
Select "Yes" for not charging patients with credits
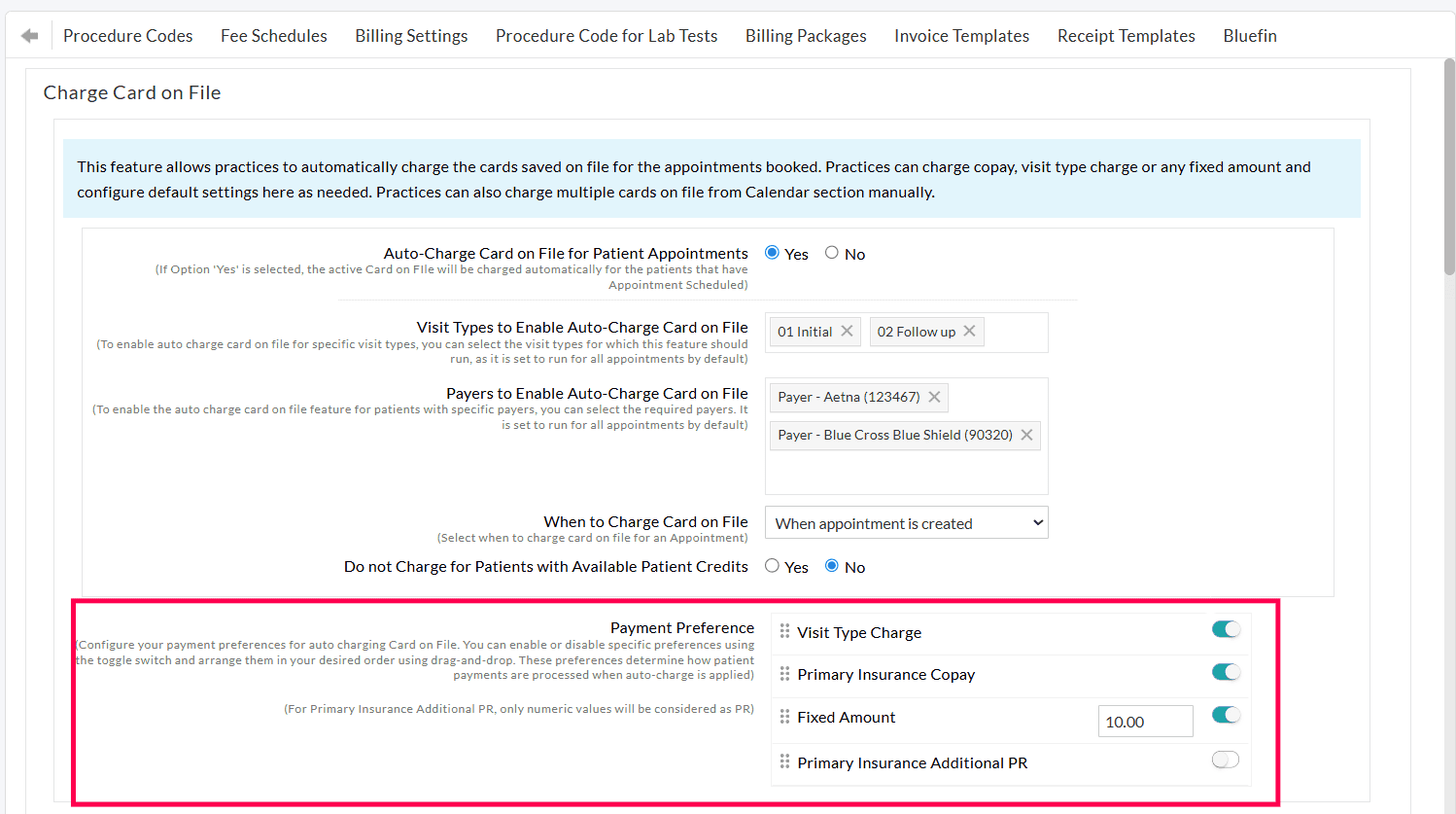tap(771, 565)
